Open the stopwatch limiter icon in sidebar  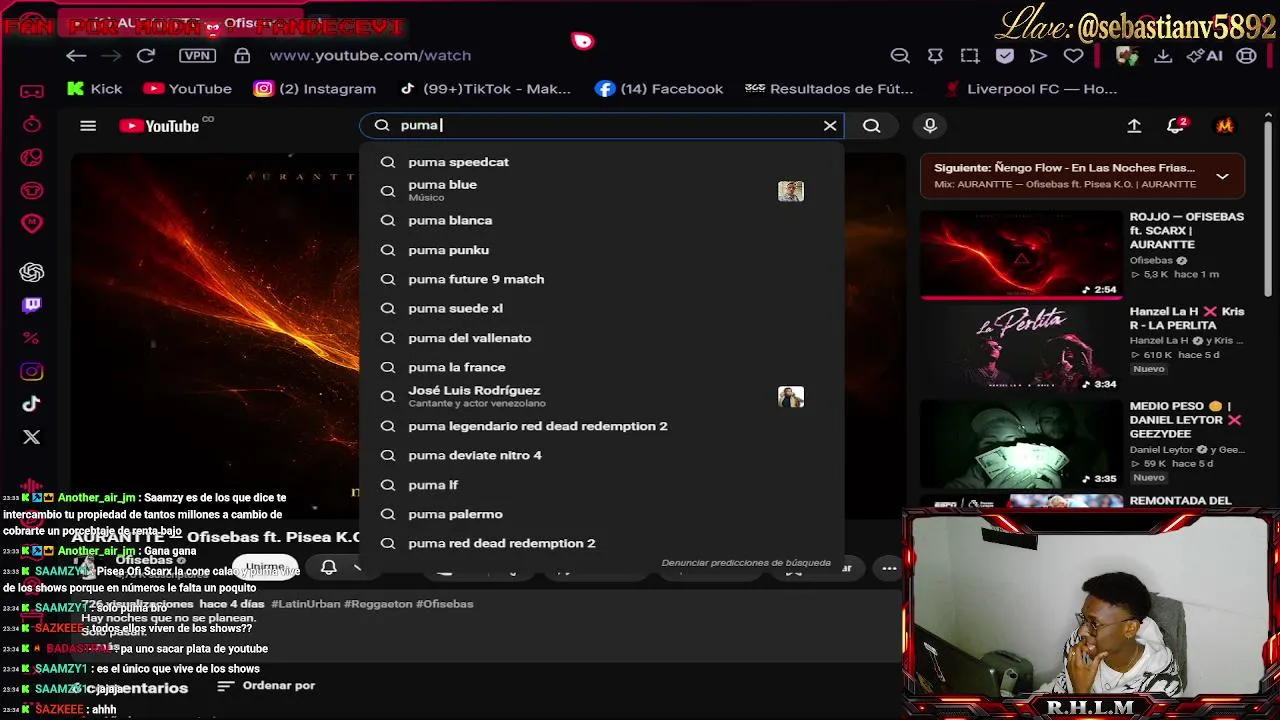32,124
